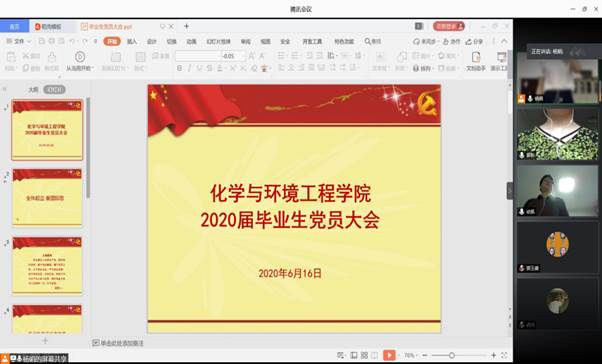Adjust the zoom slider in status bar

pyautogui.click(x=452, y=356)
